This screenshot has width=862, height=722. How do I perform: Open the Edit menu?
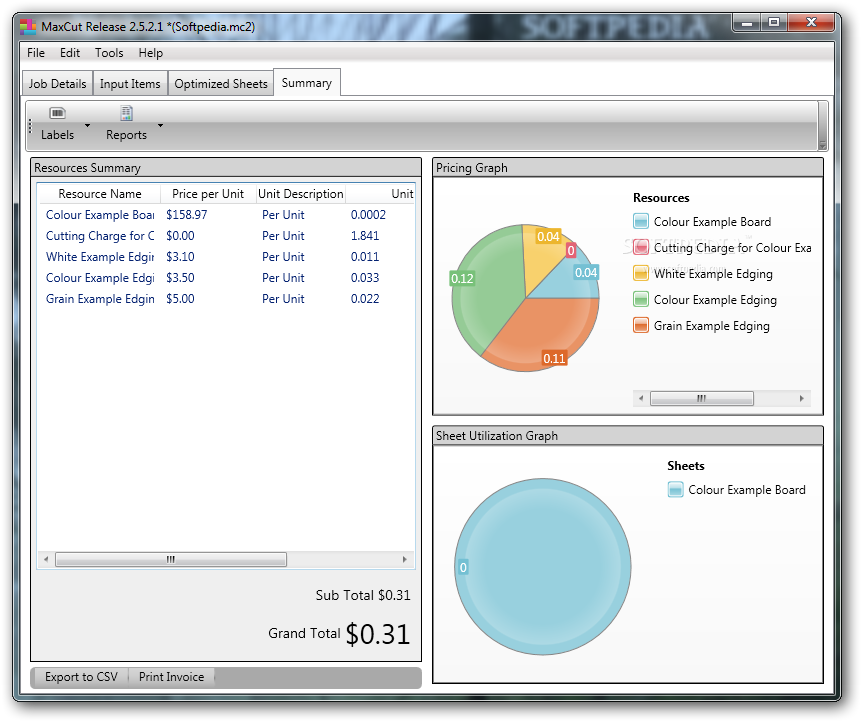point(70,53)
